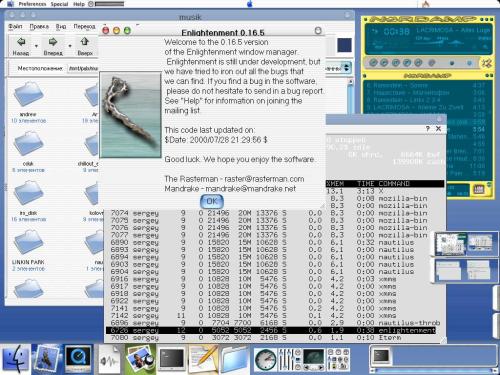The image size is (500, 375).
Task: Open the Файл menu
Action: click(15, 26)
